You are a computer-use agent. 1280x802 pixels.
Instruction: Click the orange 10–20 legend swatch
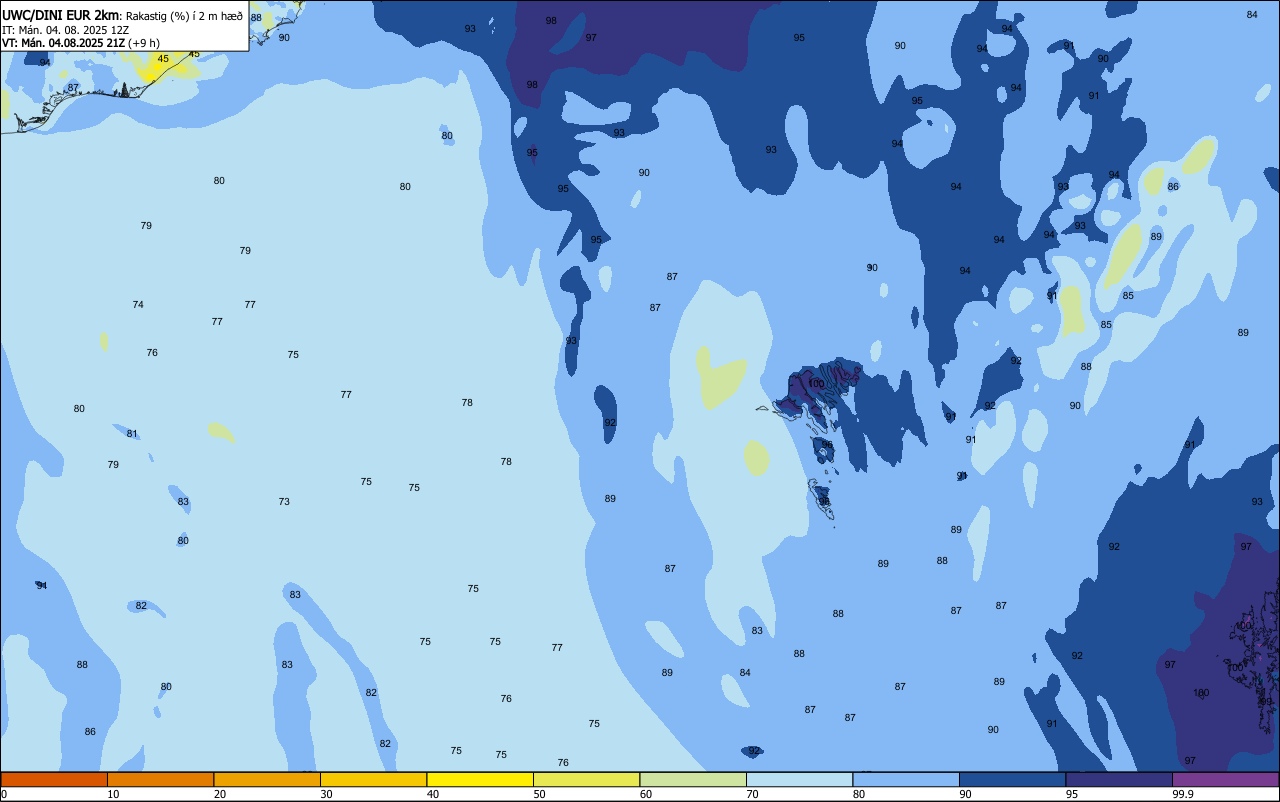point(160,780)
